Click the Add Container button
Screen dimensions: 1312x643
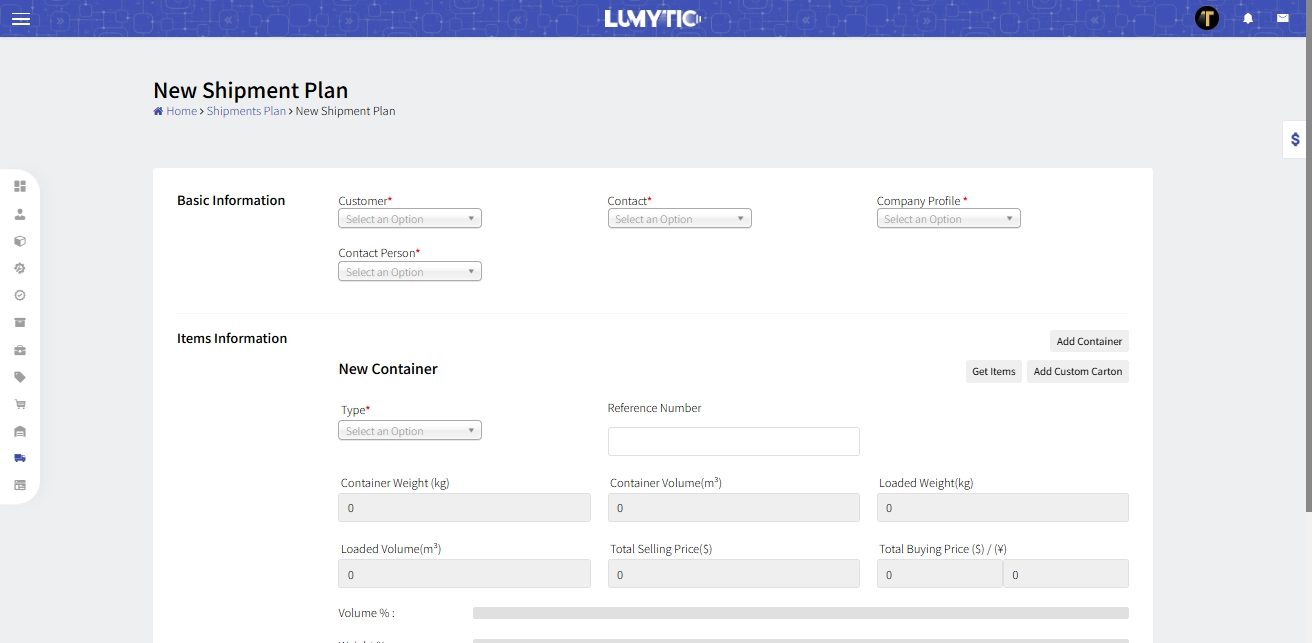click(x=1088, y=341)
